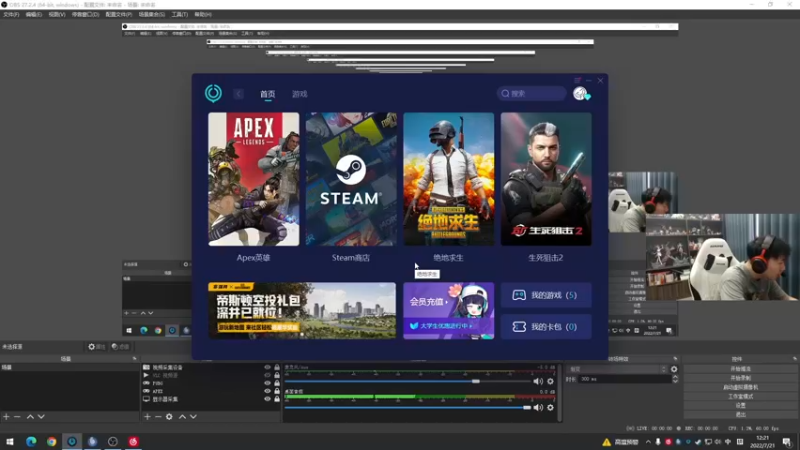Viewport: 800px width, 450px height.
Task: Remove scene with minus icon
Action: pos(17,417)
